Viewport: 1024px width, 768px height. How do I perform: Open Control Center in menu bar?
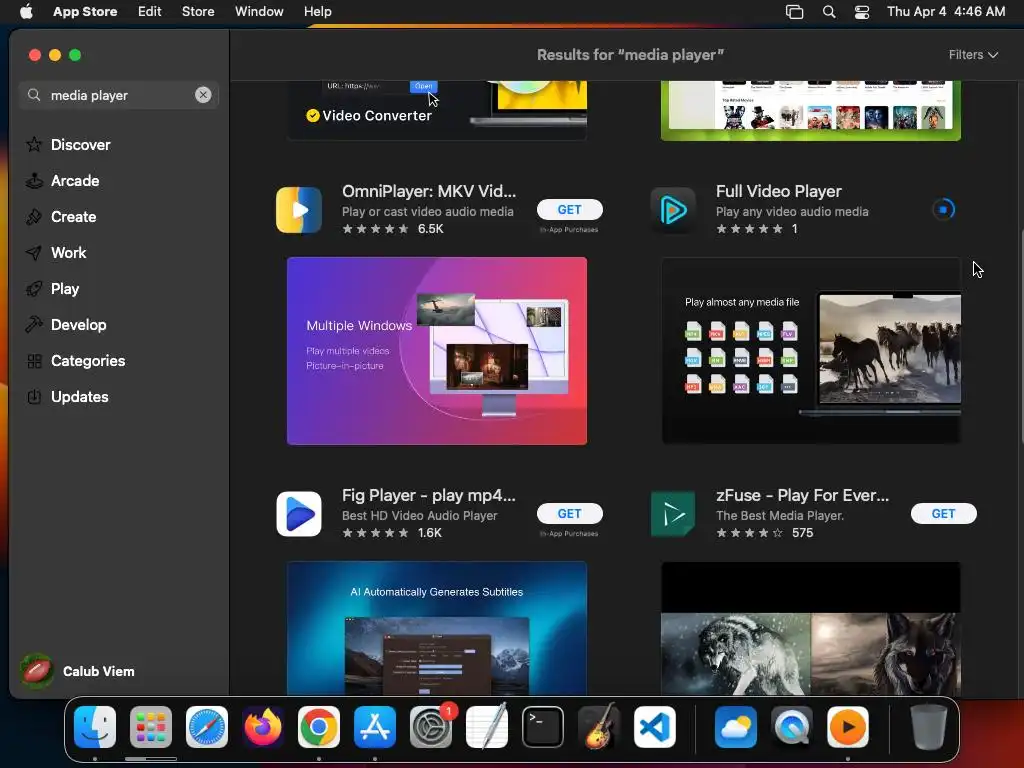pyautogui.click(x=862, y=11)
